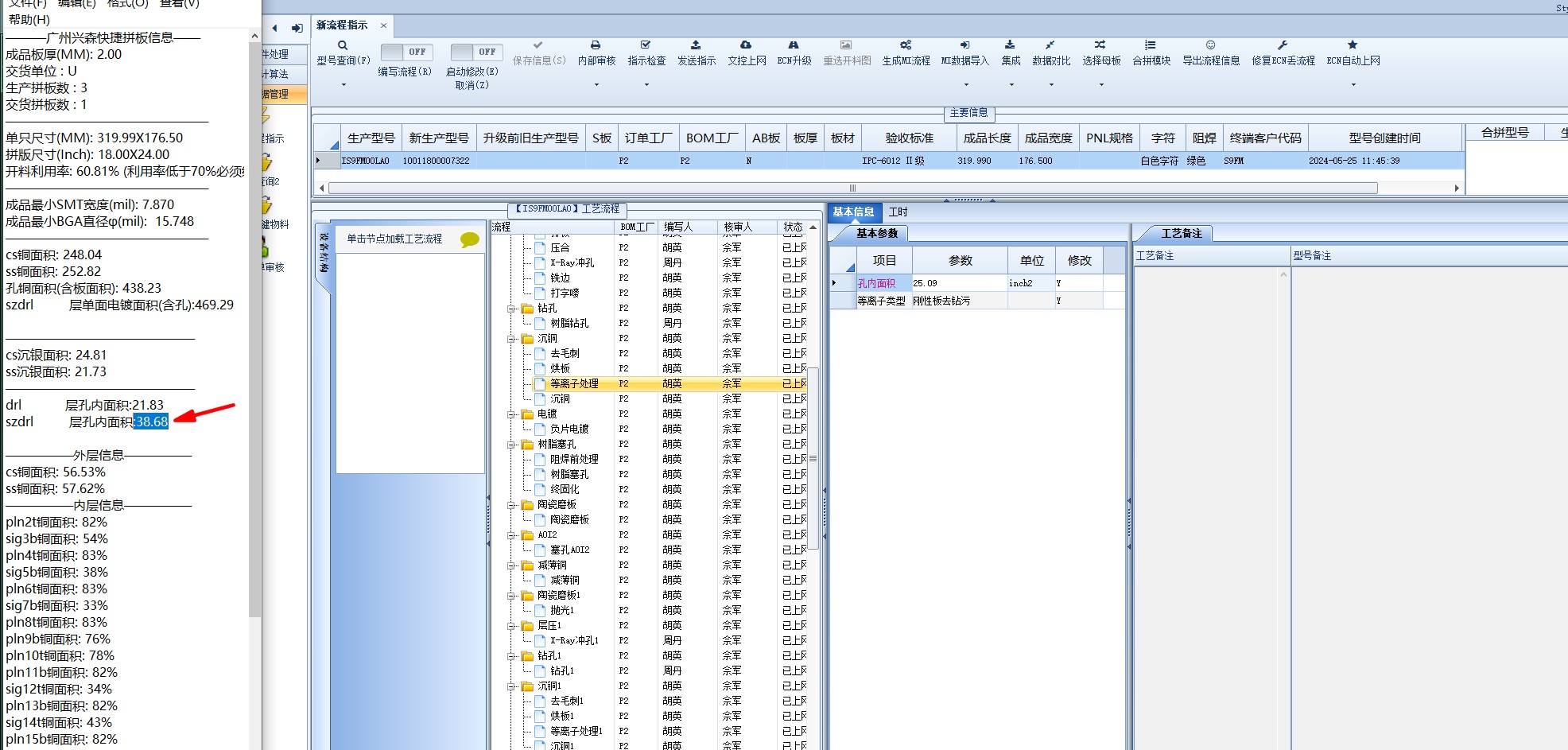The height and width of the screenshot is (750, 1568).
Task: Toggle the 启动修改 OFF switch
Action: click(x=476, y=52)
